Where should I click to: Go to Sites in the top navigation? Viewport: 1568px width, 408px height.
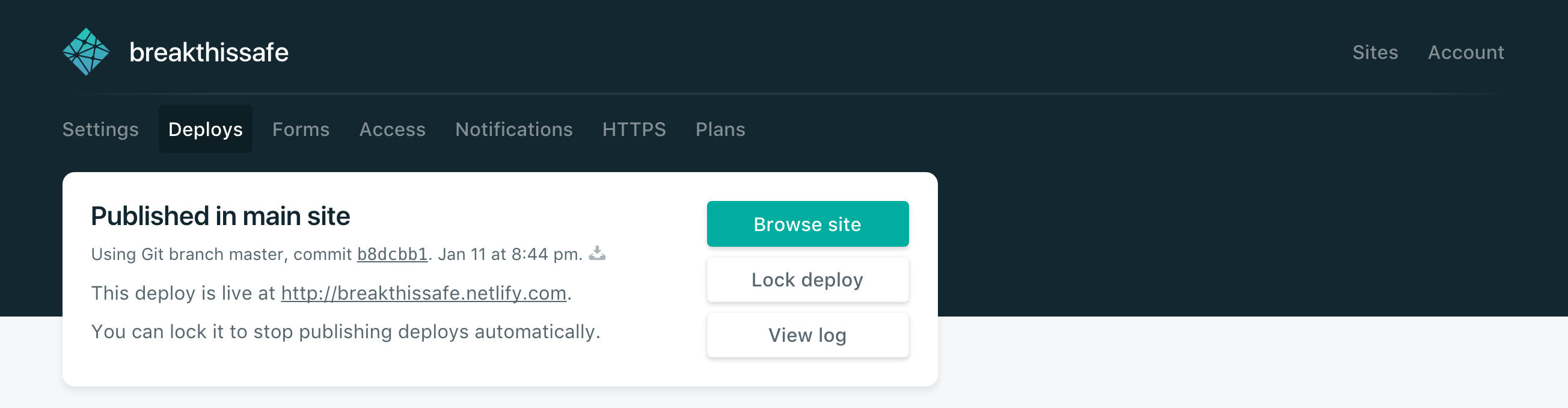[x=1374, y=52]
